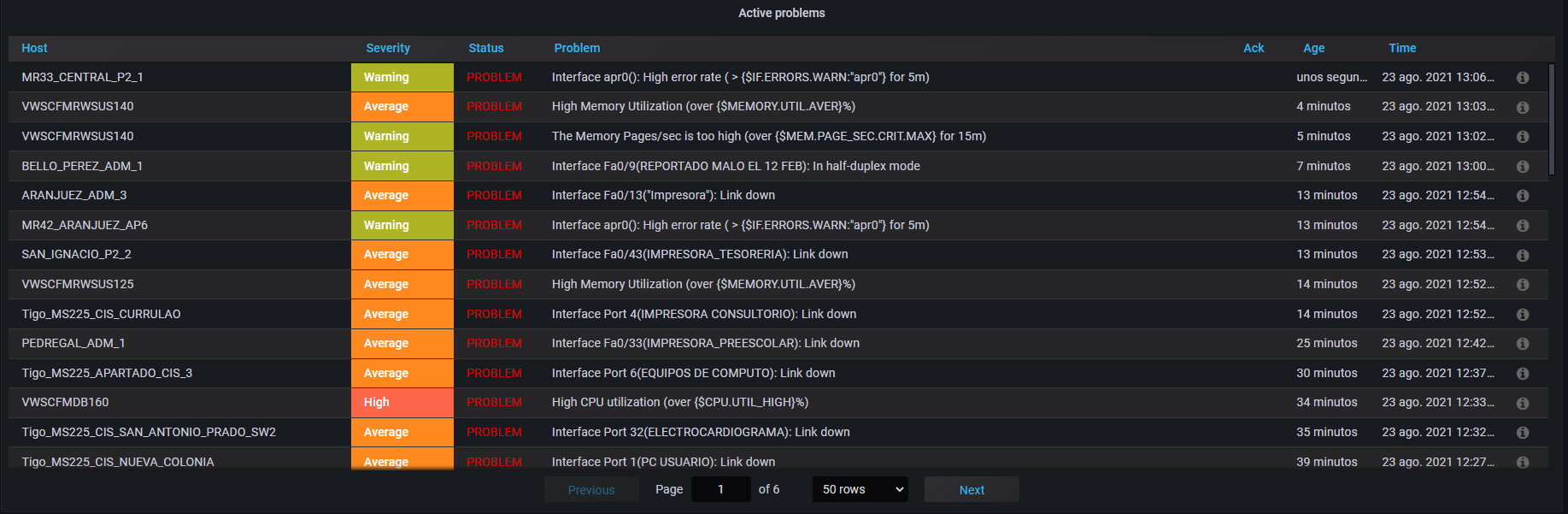
Task: Open info icon for MR33_CENTRAL_P2_1 row
Action: coord(1523,78)
